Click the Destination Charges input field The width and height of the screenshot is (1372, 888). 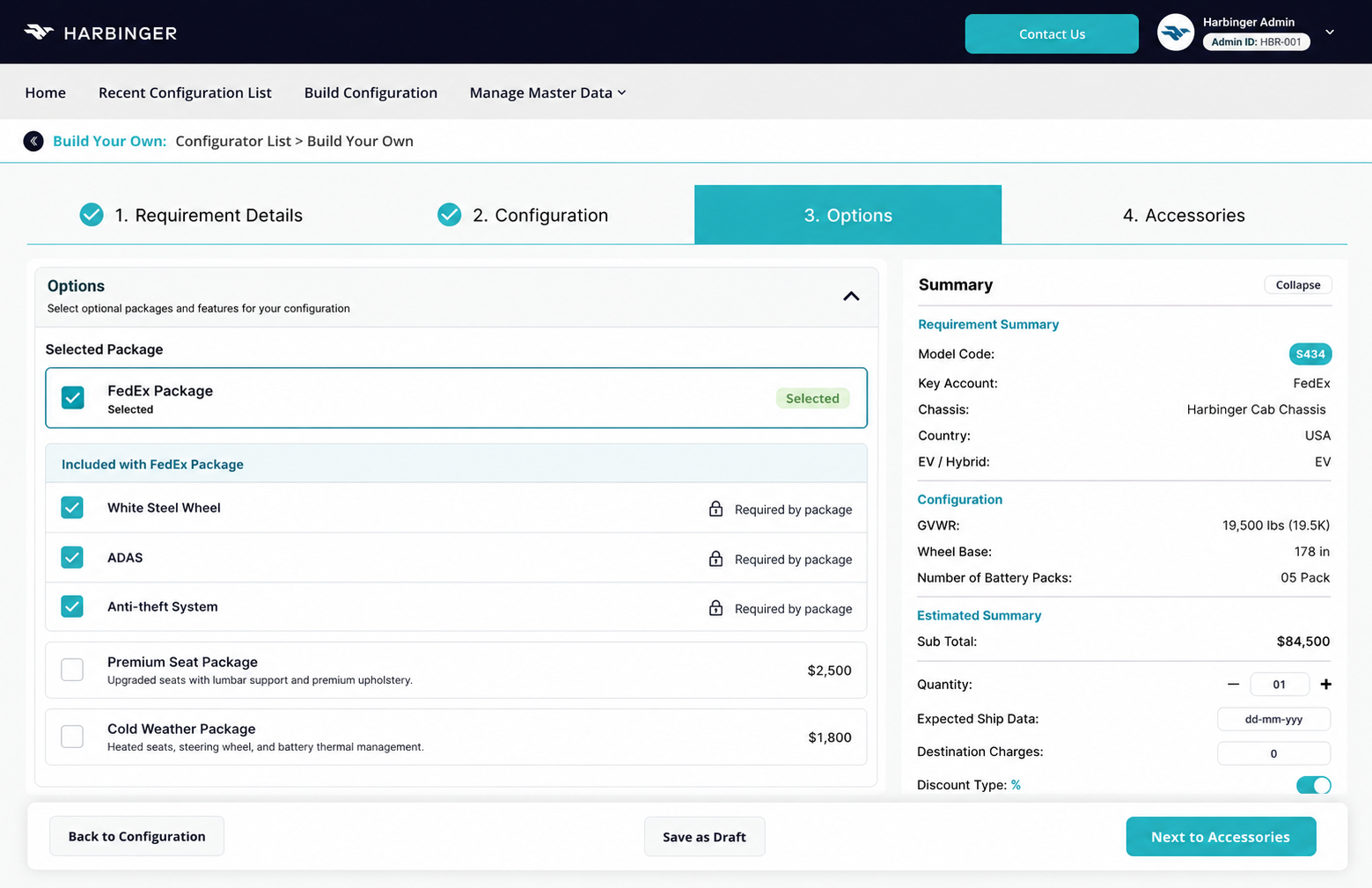click(x=1273, y=753)
